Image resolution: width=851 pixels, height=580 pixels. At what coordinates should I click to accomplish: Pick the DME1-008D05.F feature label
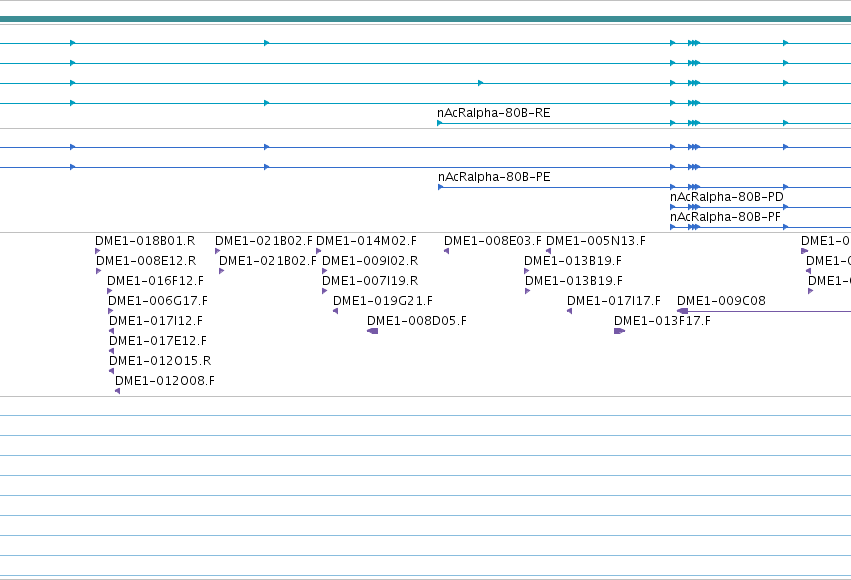coord(417,321)
